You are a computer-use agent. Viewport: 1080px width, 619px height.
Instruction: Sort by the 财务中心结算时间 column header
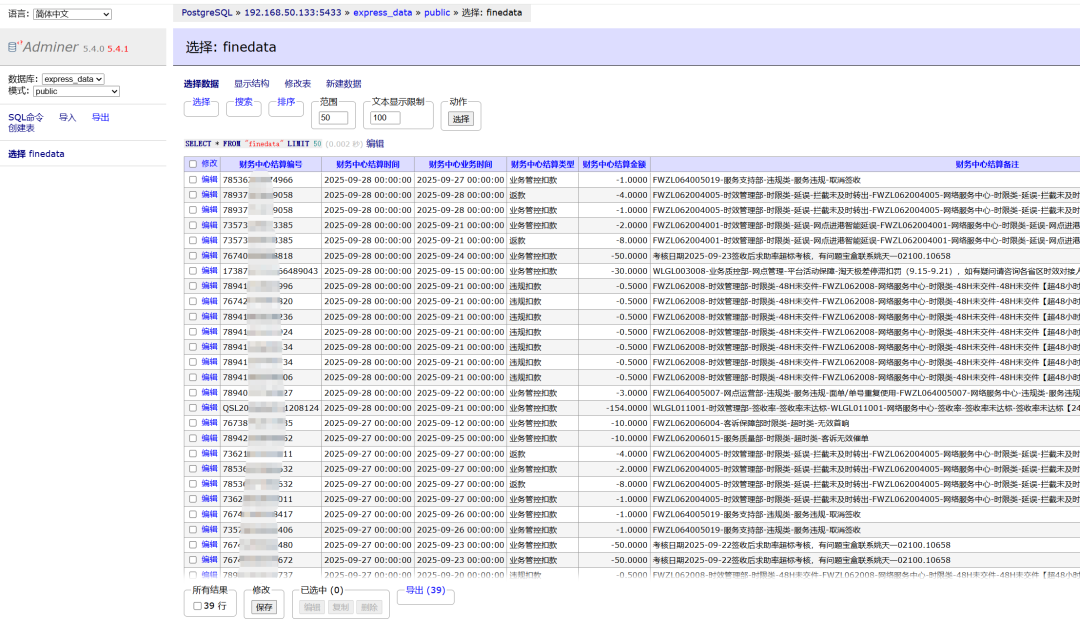368,165
